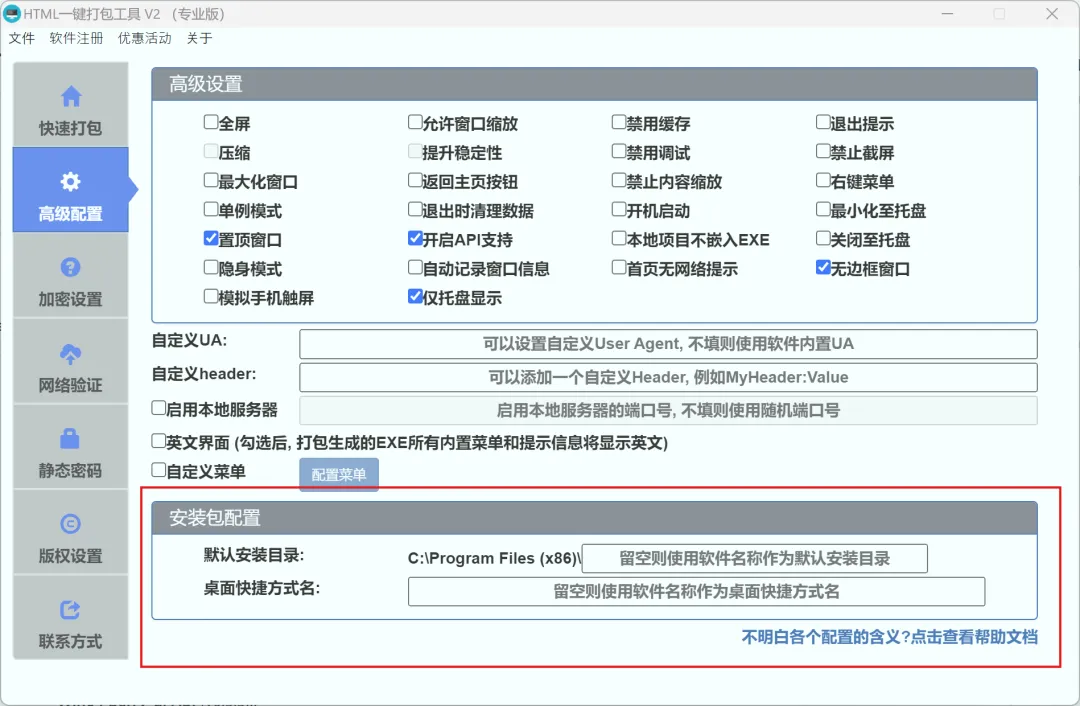Check 退出时清理数据 option
Viewport: 1080px width, 706px height.
(415, 209)
